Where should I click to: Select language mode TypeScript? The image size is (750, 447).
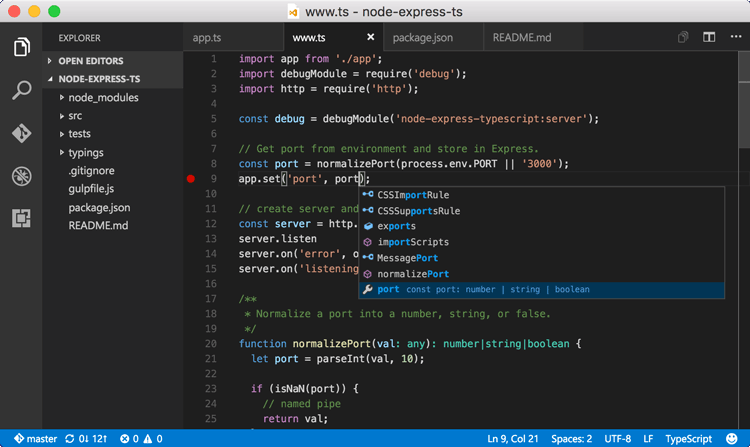[689, 438]
